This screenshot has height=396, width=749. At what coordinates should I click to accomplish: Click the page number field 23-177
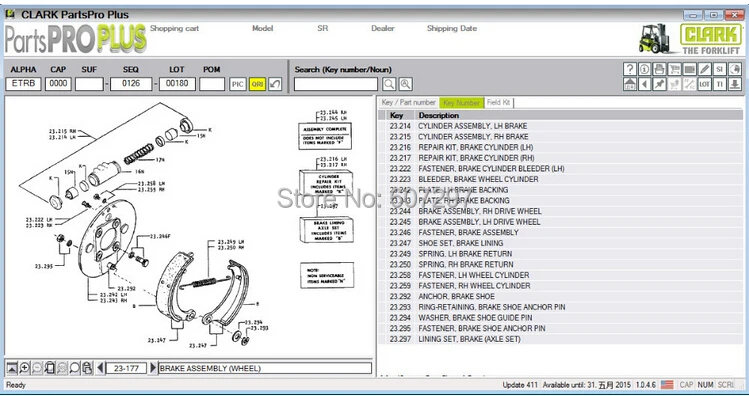tap(127, 368)
